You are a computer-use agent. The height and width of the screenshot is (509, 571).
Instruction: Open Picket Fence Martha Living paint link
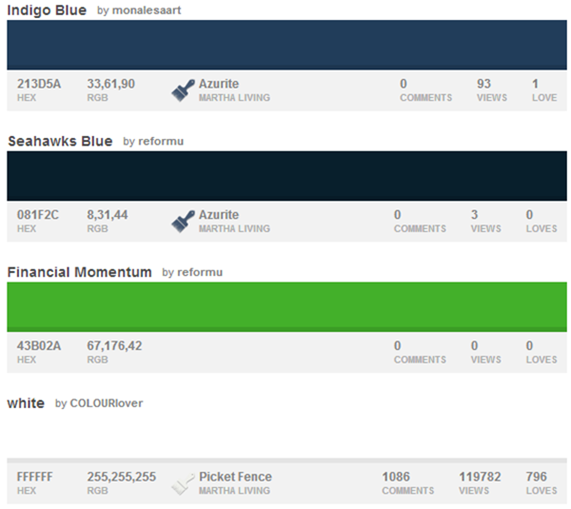pos(235,483)
